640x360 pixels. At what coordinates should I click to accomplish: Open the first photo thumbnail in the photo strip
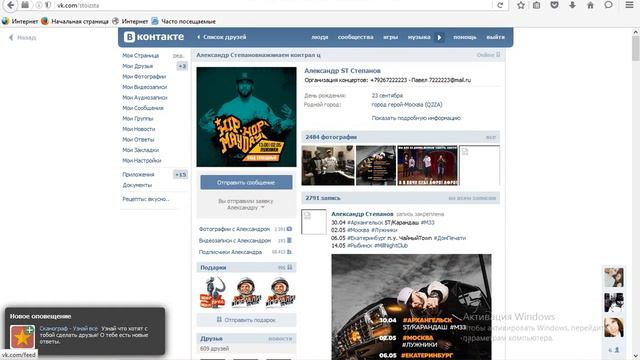(328, 165)
